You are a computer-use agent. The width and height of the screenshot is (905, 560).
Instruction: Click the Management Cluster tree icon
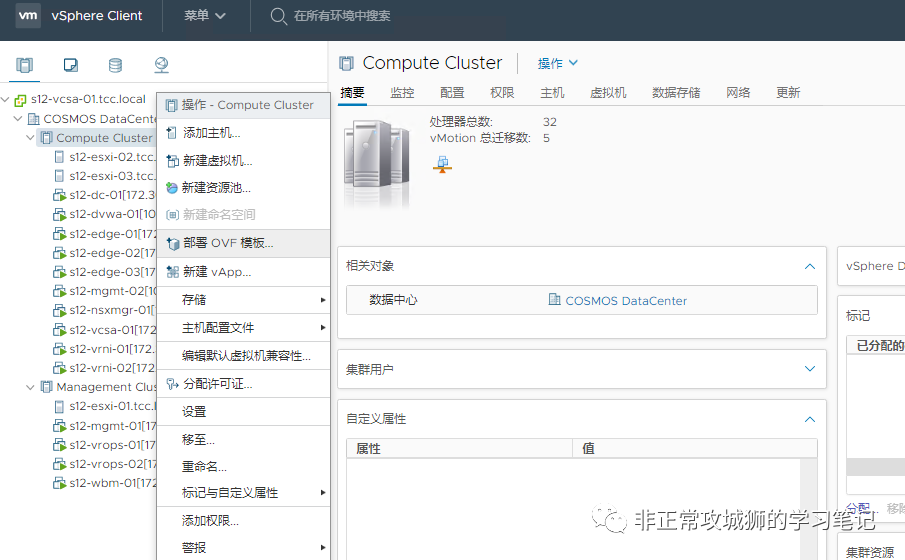pyautogui.click(x=46, y=387)
